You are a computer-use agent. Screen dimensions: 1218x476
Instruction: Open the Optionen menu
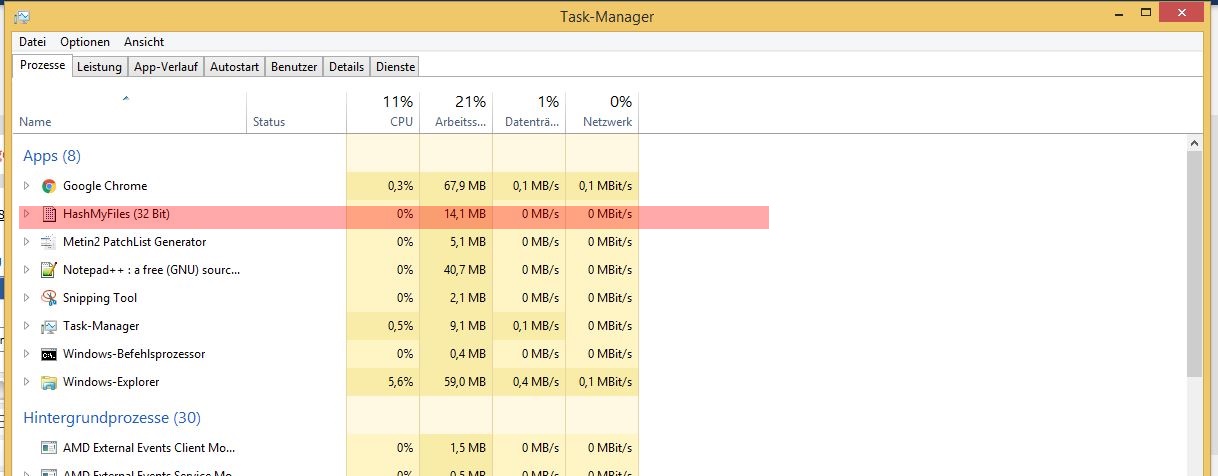(85, 42)
